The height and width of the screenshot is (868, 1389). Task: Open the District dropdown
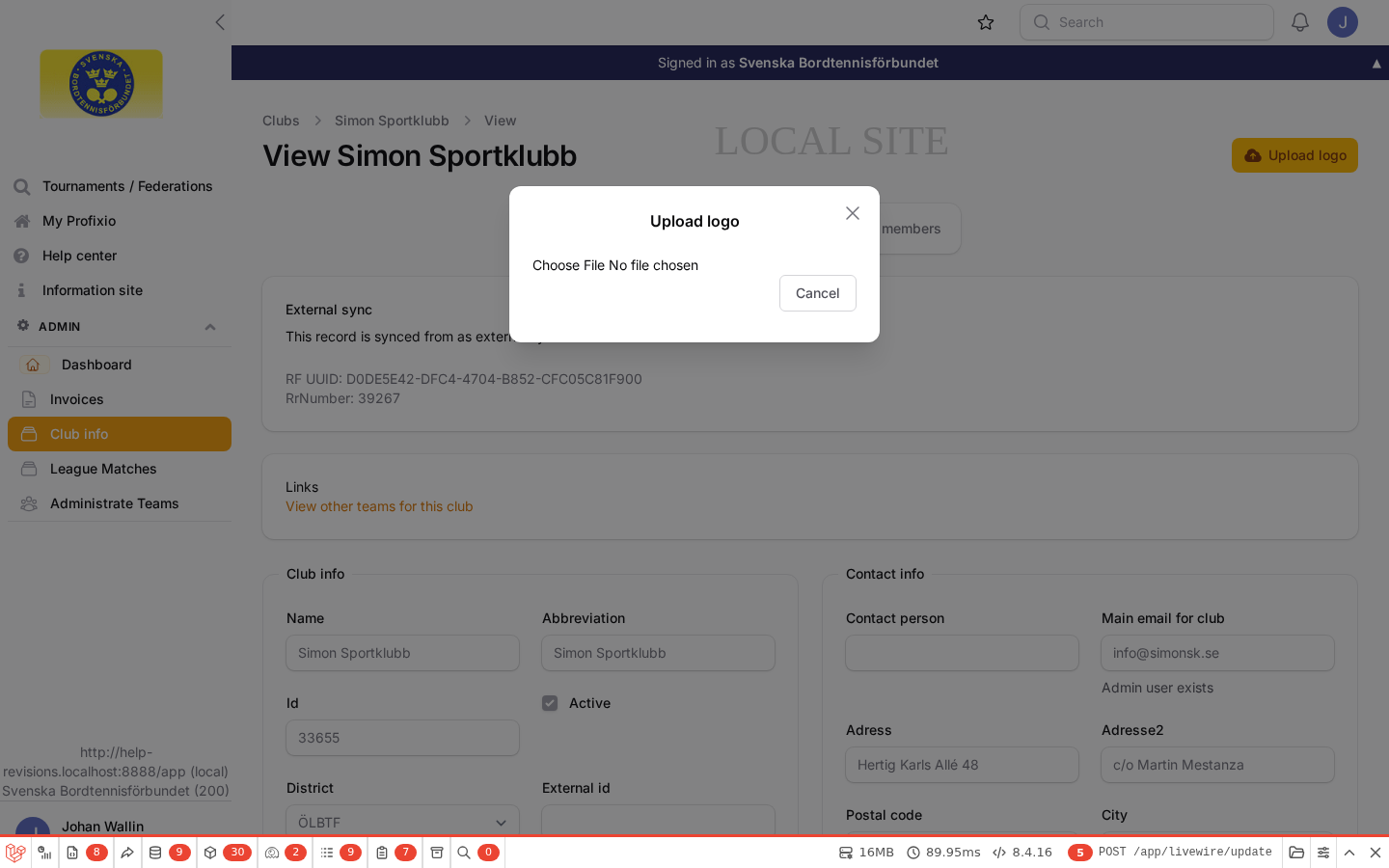pos(402,822)
